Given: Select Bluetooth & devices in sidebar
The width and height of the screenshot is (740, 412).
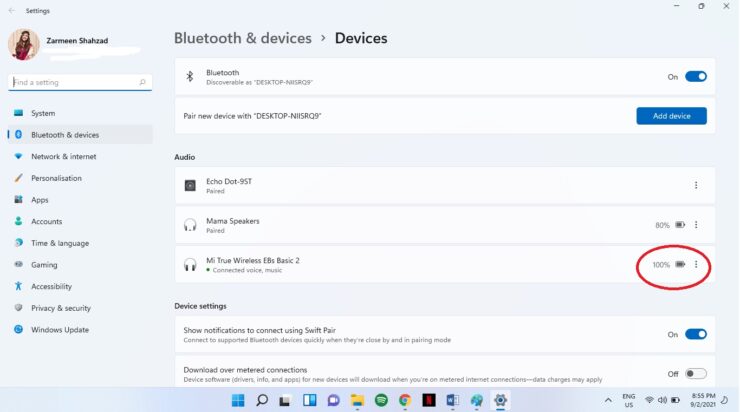Looking at the screenshot, I should 80,135.
